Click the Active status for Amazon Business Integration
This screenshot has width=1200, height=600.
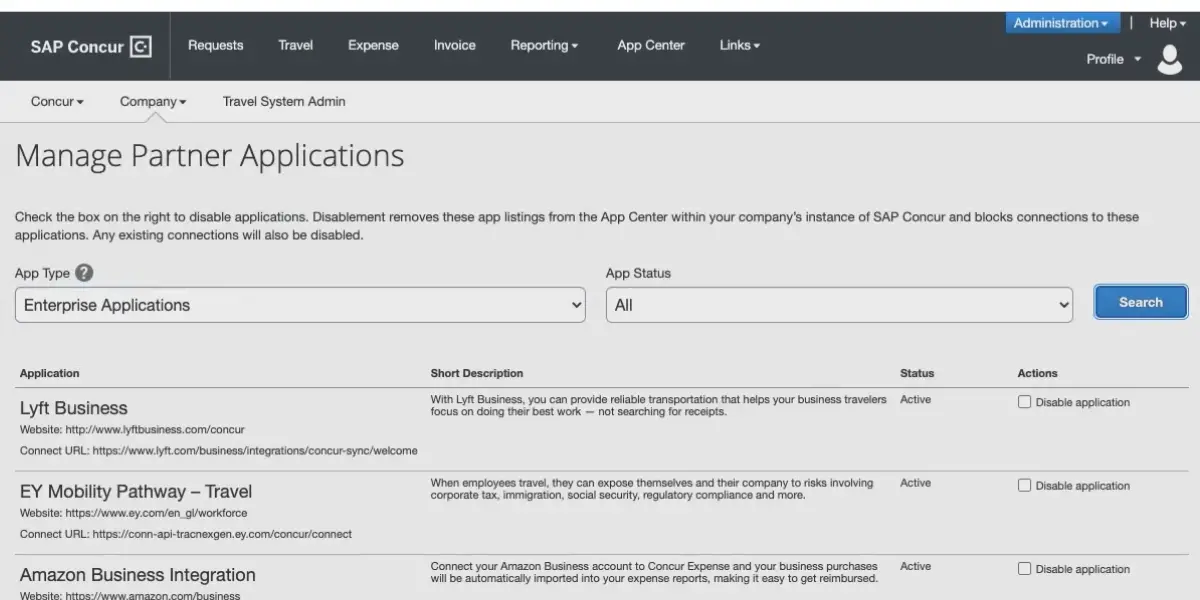point(915,565)
